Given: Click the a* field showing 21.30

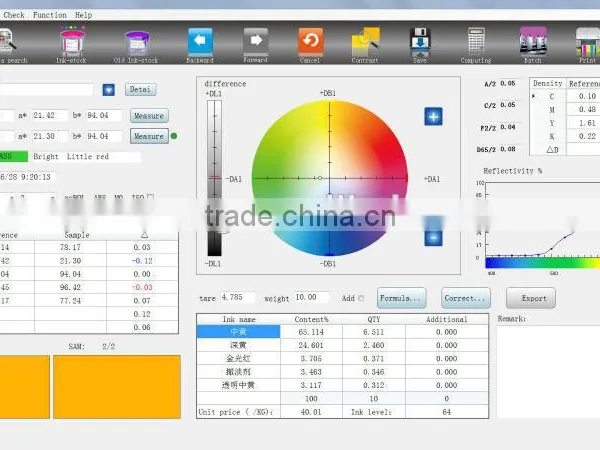Looking at the screenshot, I should coord(50,136).
